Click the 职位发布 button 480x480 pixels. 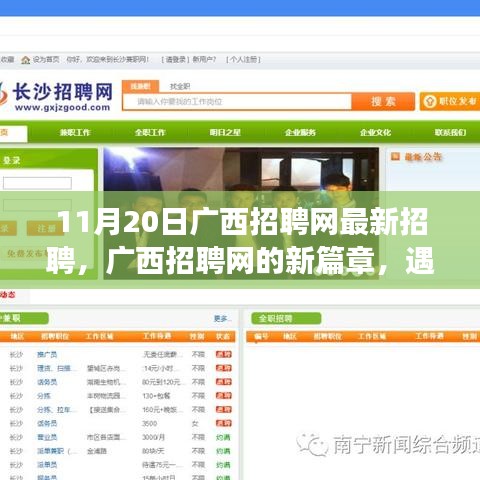450,101
